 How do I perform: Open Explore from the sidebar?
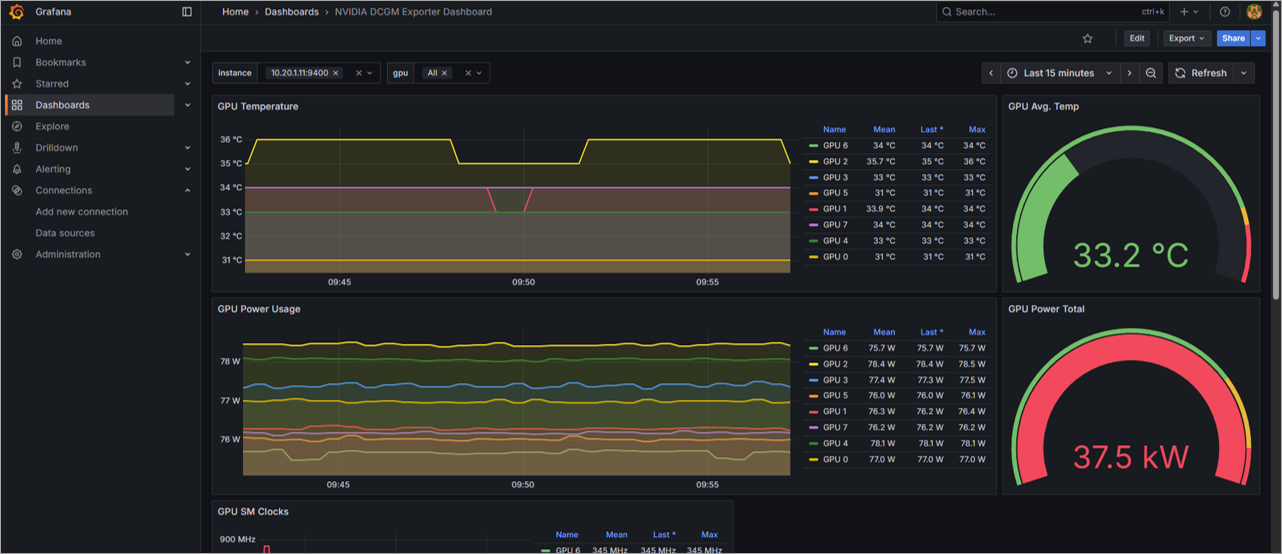coord(52,126)
